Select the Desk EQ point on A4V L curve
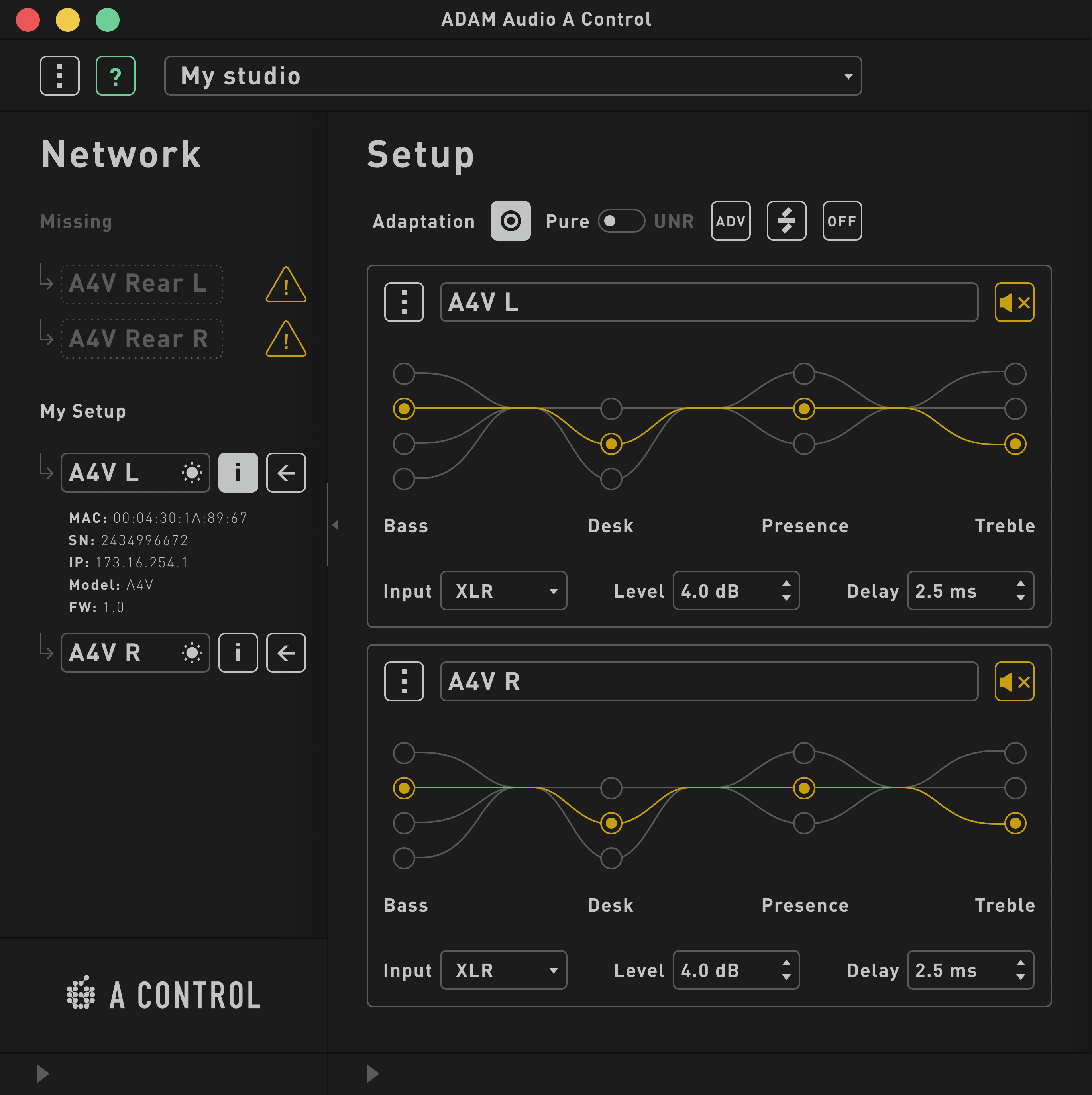 [x=611, y=444]
